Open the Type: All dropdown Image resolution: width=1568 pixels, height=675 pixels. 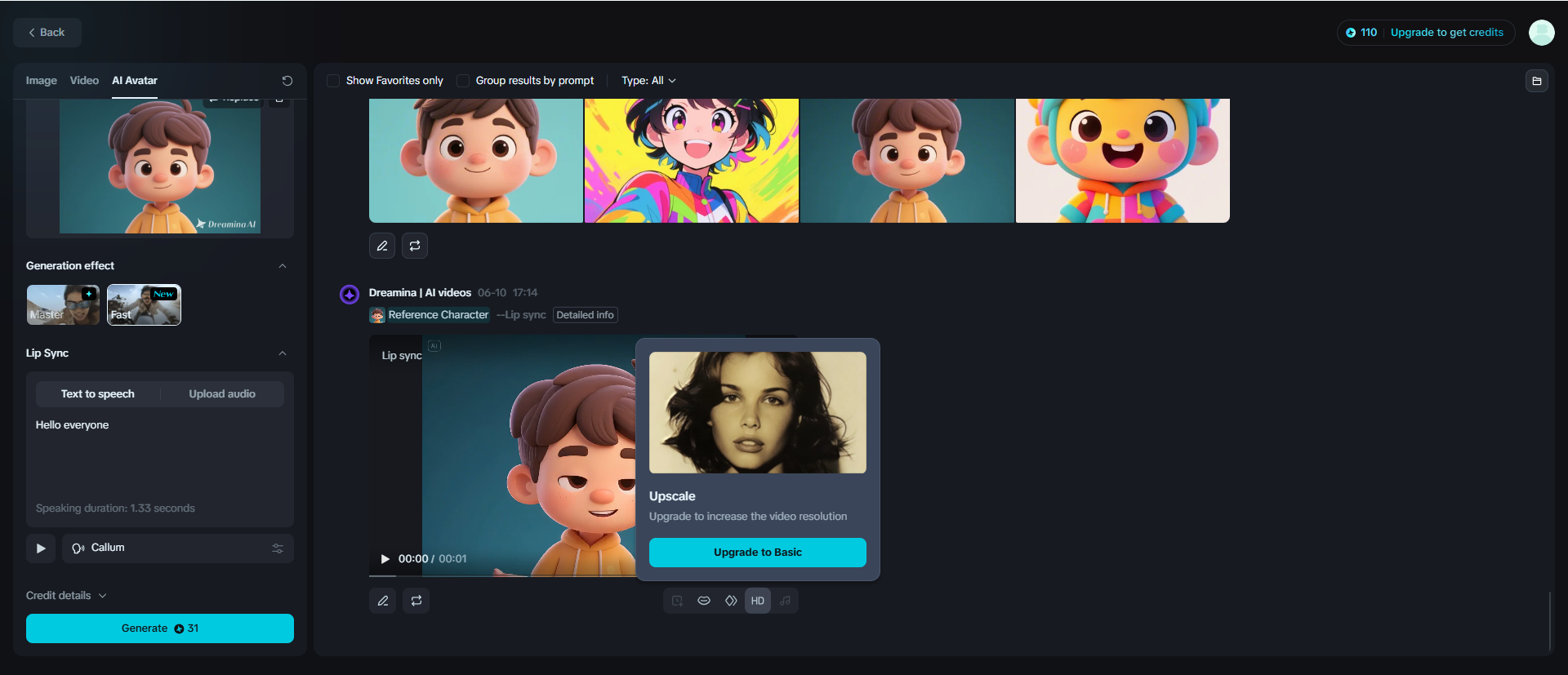(x=648, y=81)
